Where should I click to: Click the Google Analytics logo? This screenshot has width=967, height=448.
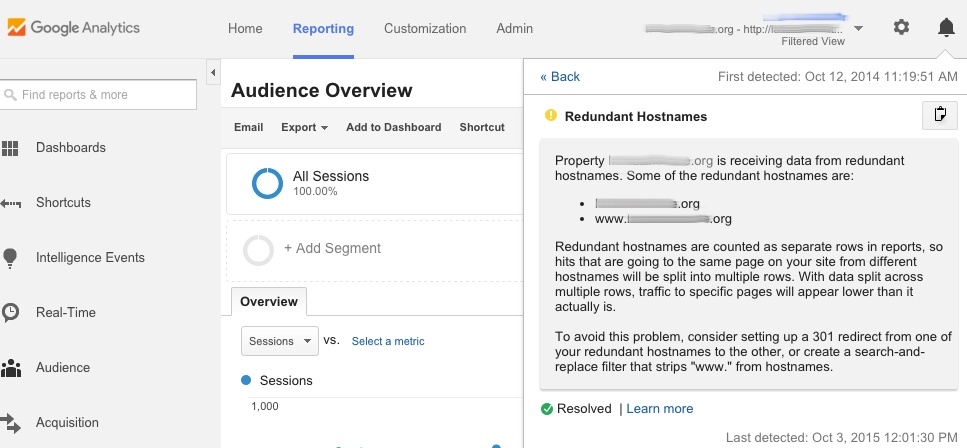click(x=73, y=28)
